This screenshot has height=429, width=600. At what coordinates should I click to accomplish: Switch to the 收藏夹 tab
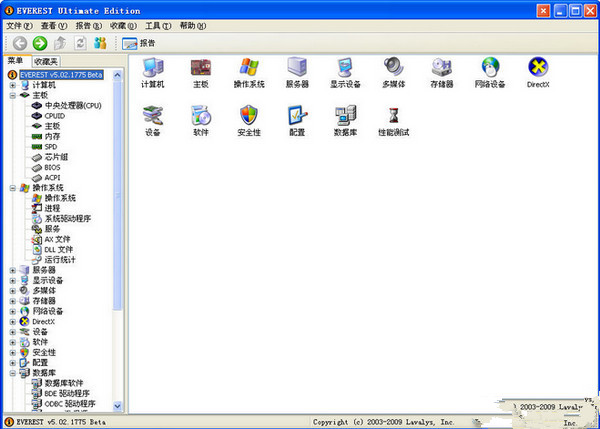[47, 61]
